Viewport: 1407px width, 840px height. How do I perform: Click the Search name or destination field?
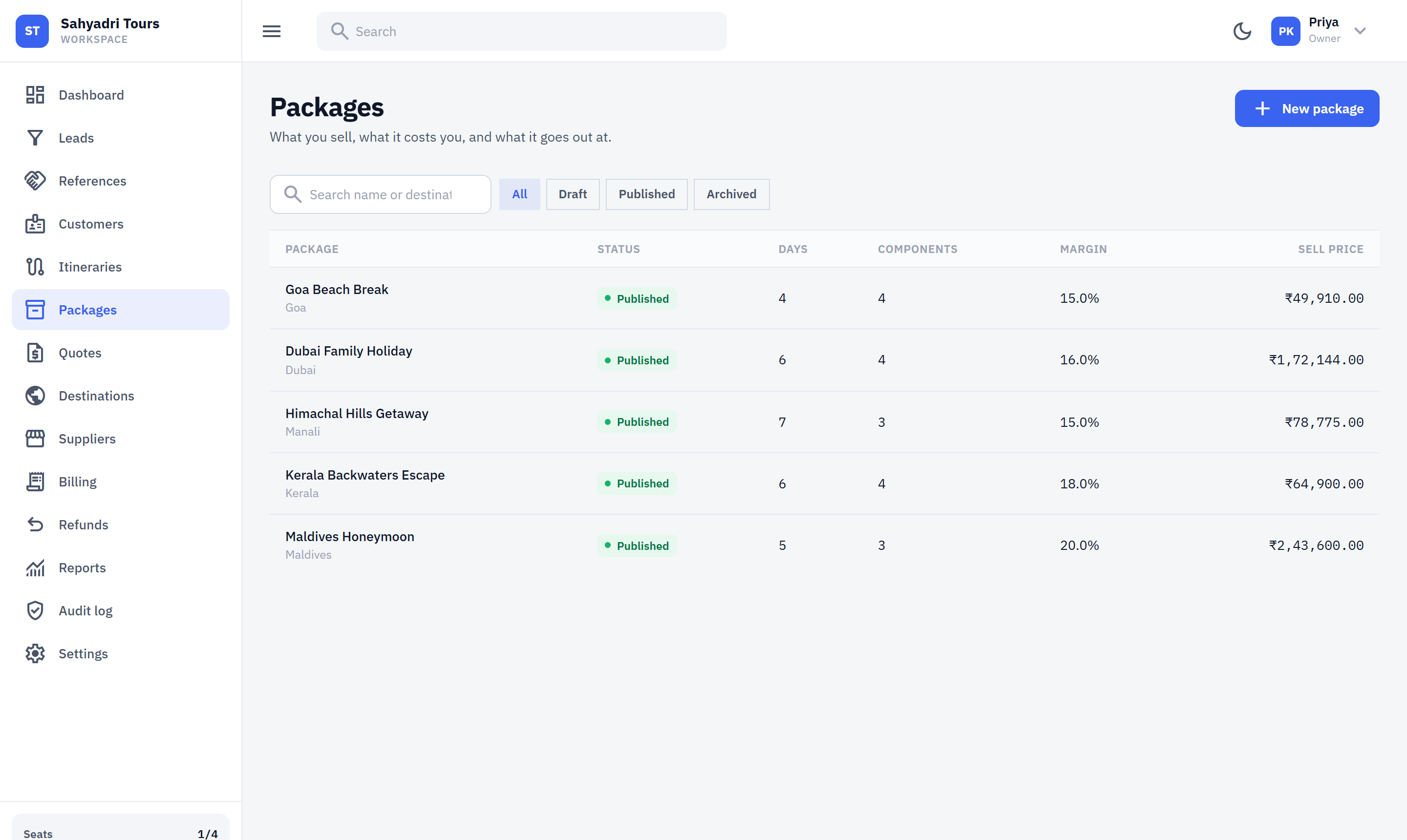[380, 194]
